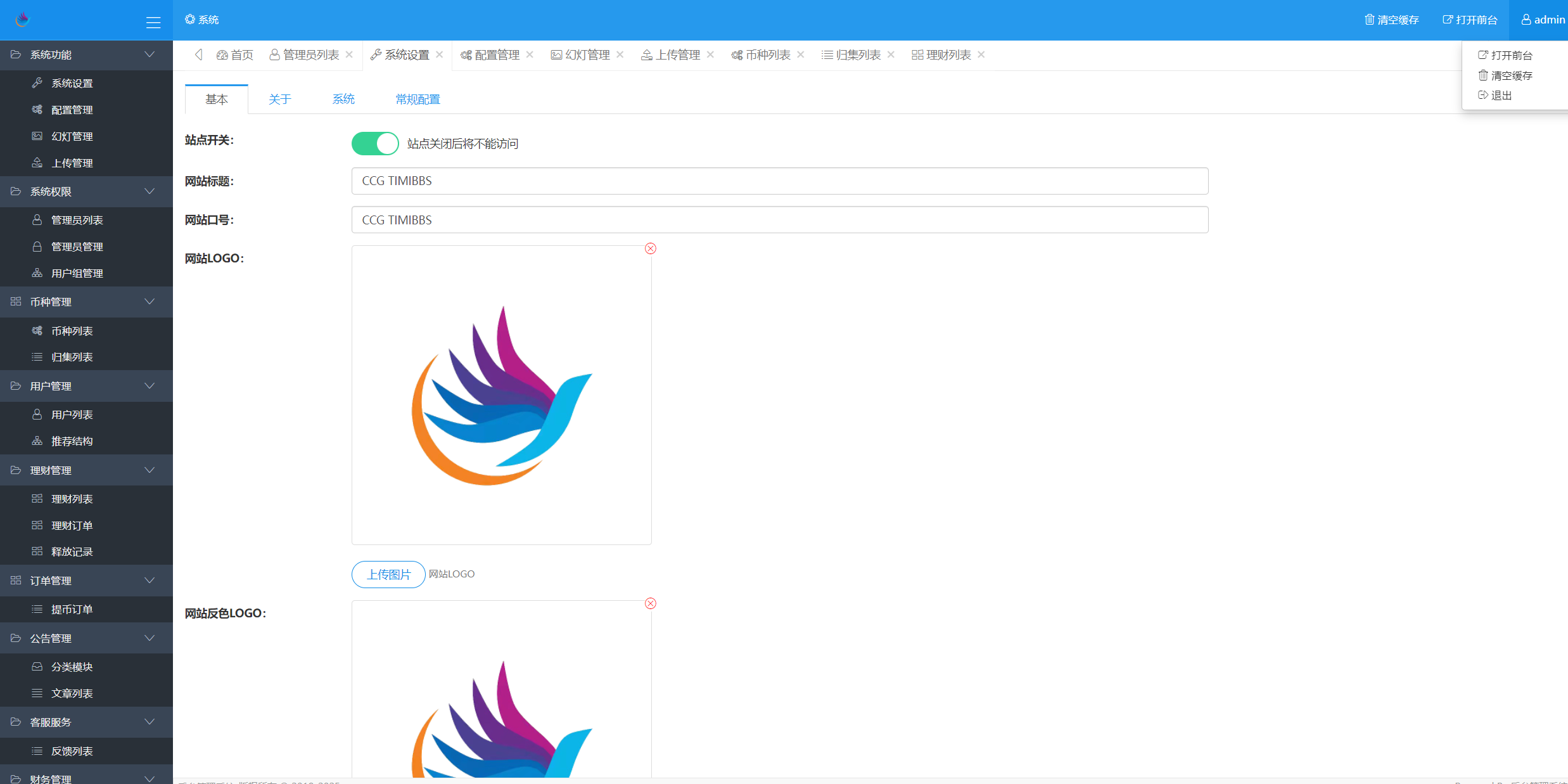Click the admin user icon in the top right
1568x784 pixels.
(1526, 20)
